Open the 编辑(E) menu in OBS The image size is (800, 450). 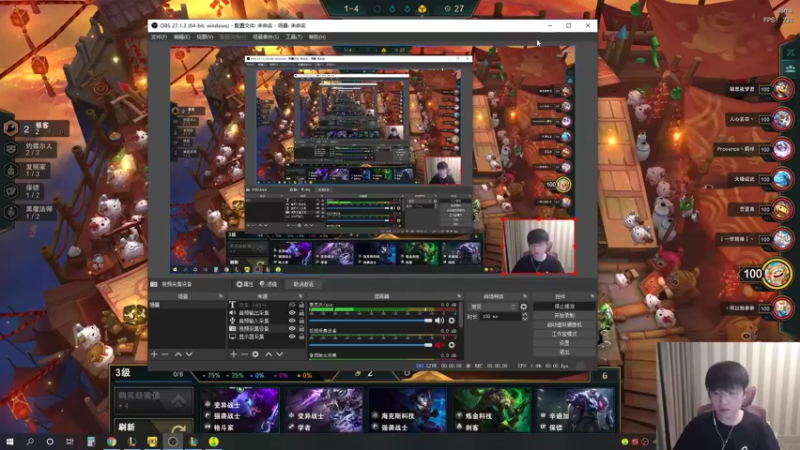coord(182,37)
